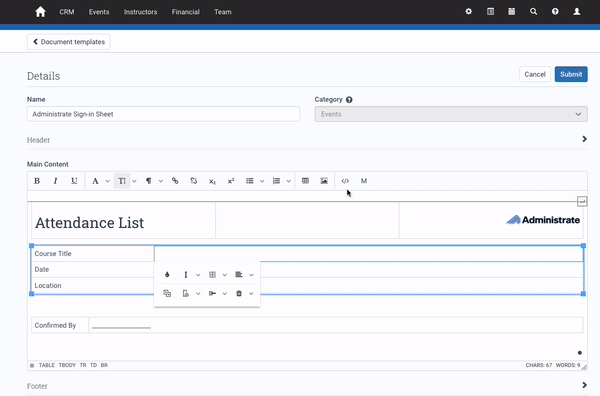Click the Attendance List heading
Viewport: 600px width, 396px height.
tap(90, 223)
